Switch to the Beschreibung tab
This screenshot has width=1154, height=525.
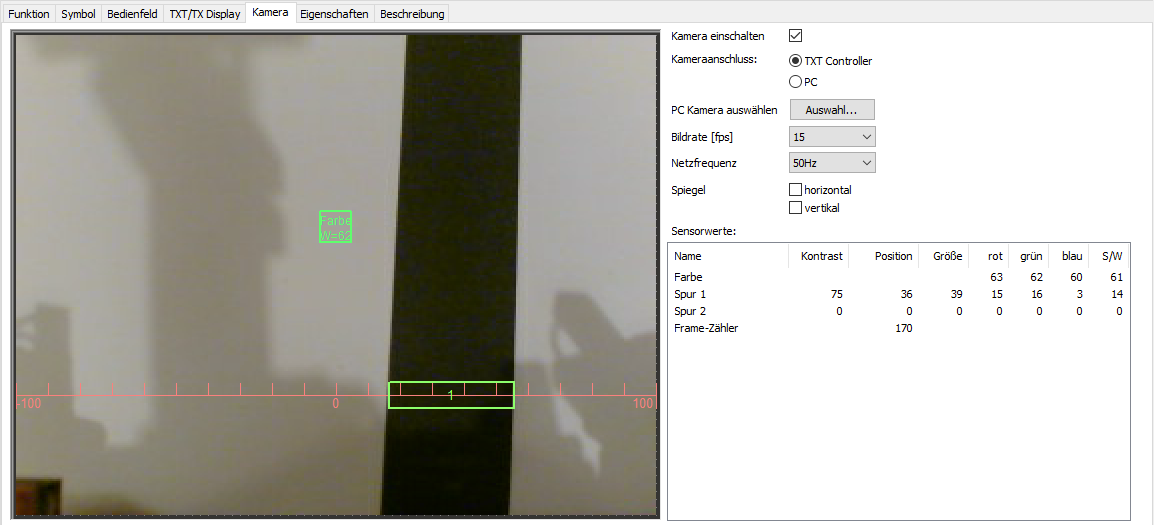(x=411, y=14)
